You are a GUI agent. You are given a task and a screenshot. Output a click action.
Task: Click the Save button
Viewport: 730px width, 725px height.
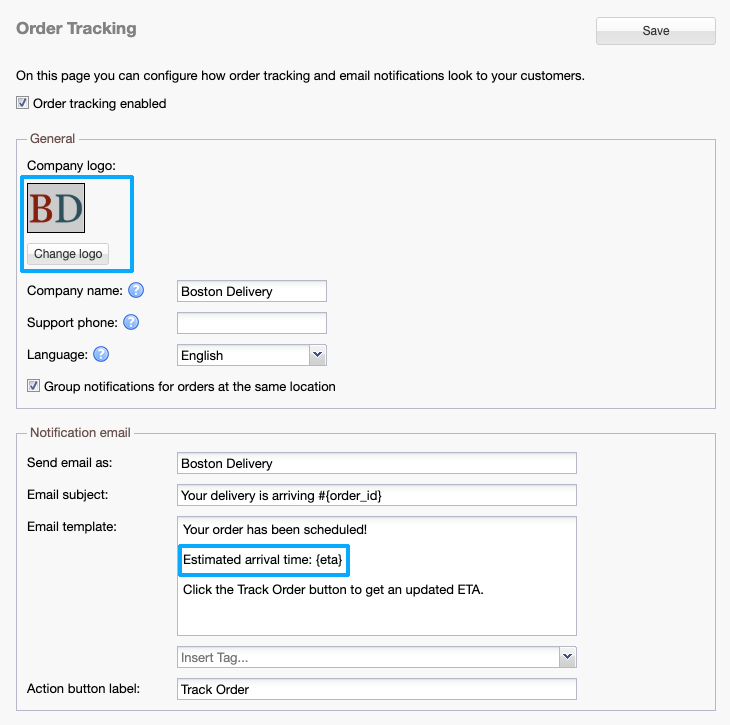[x=656, y=31]
